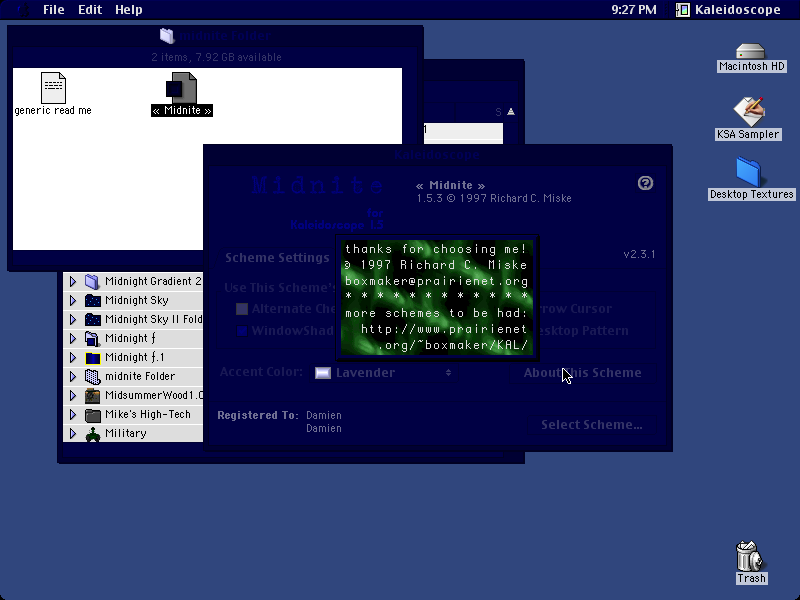Select the KSA Sampler desktop icon
Viewport: 800px width, 600px height.
pyautogui.click(x=748, y=111)
